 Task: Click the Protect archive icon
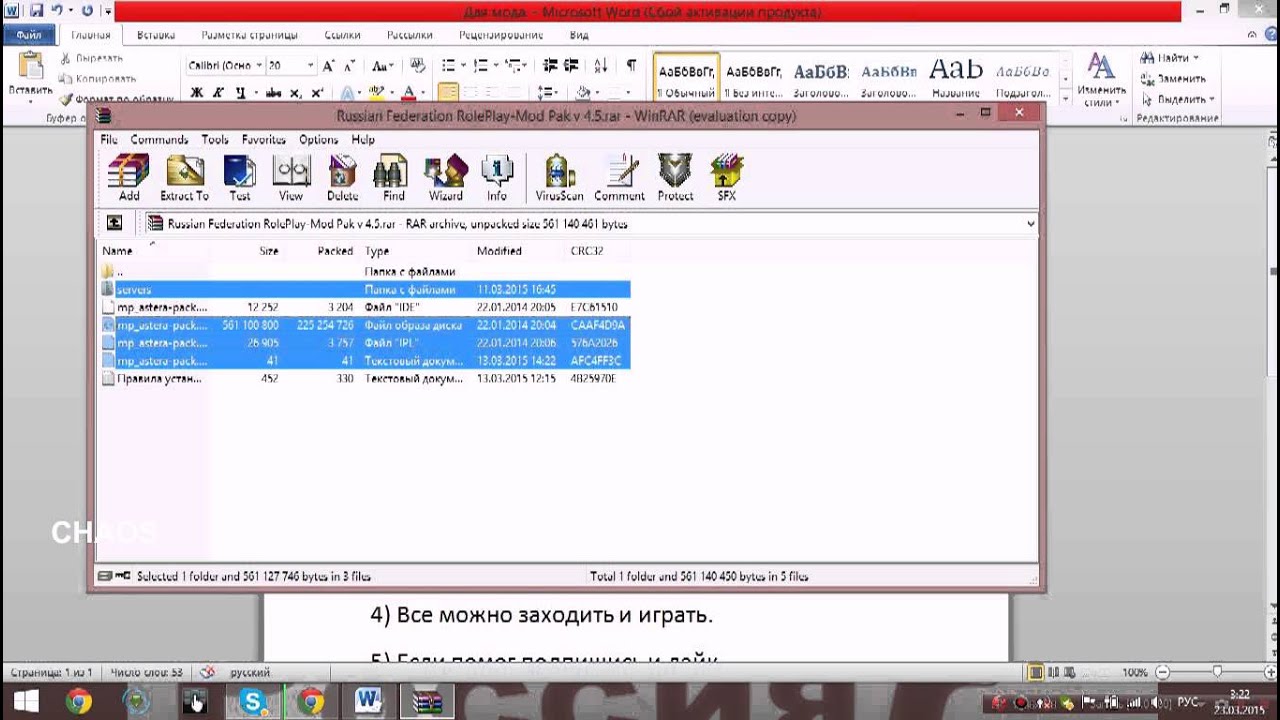pyautogui.click(x=675, y=178)
